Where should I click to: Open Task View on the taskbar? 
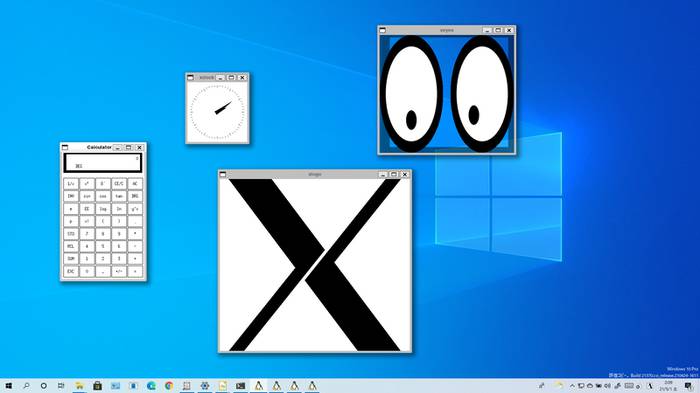click(61, 386)
